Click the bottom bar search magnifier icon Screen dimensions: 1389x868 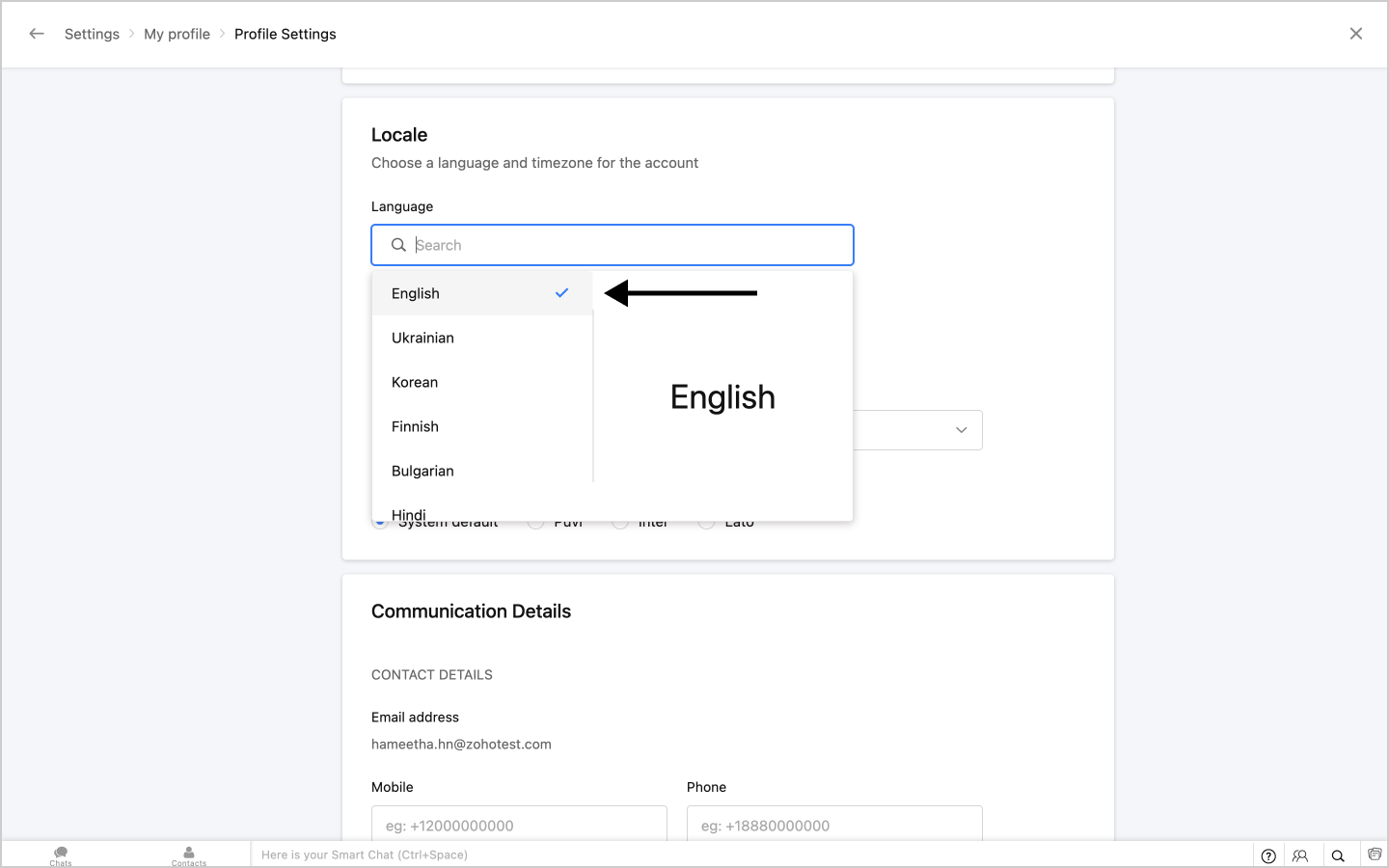[1338, 855]
